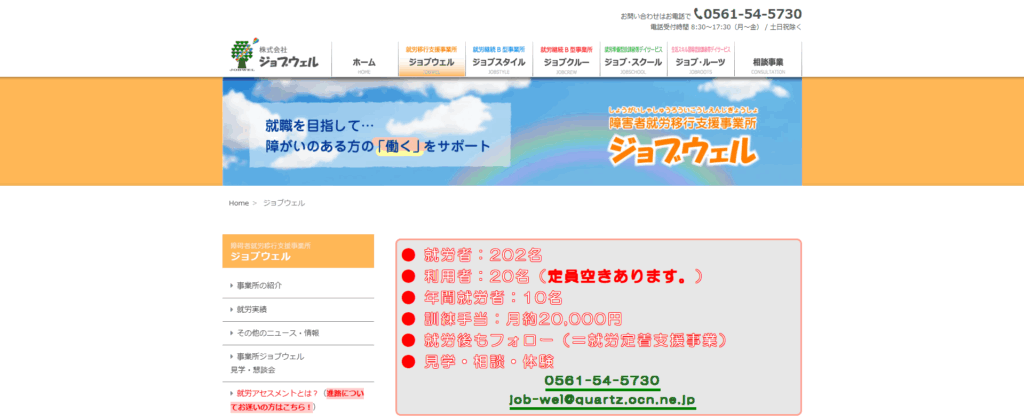Screen dimensions: 1024x420
Task: Click the Home breadcrumb link
Action: (x=238, y=203)
